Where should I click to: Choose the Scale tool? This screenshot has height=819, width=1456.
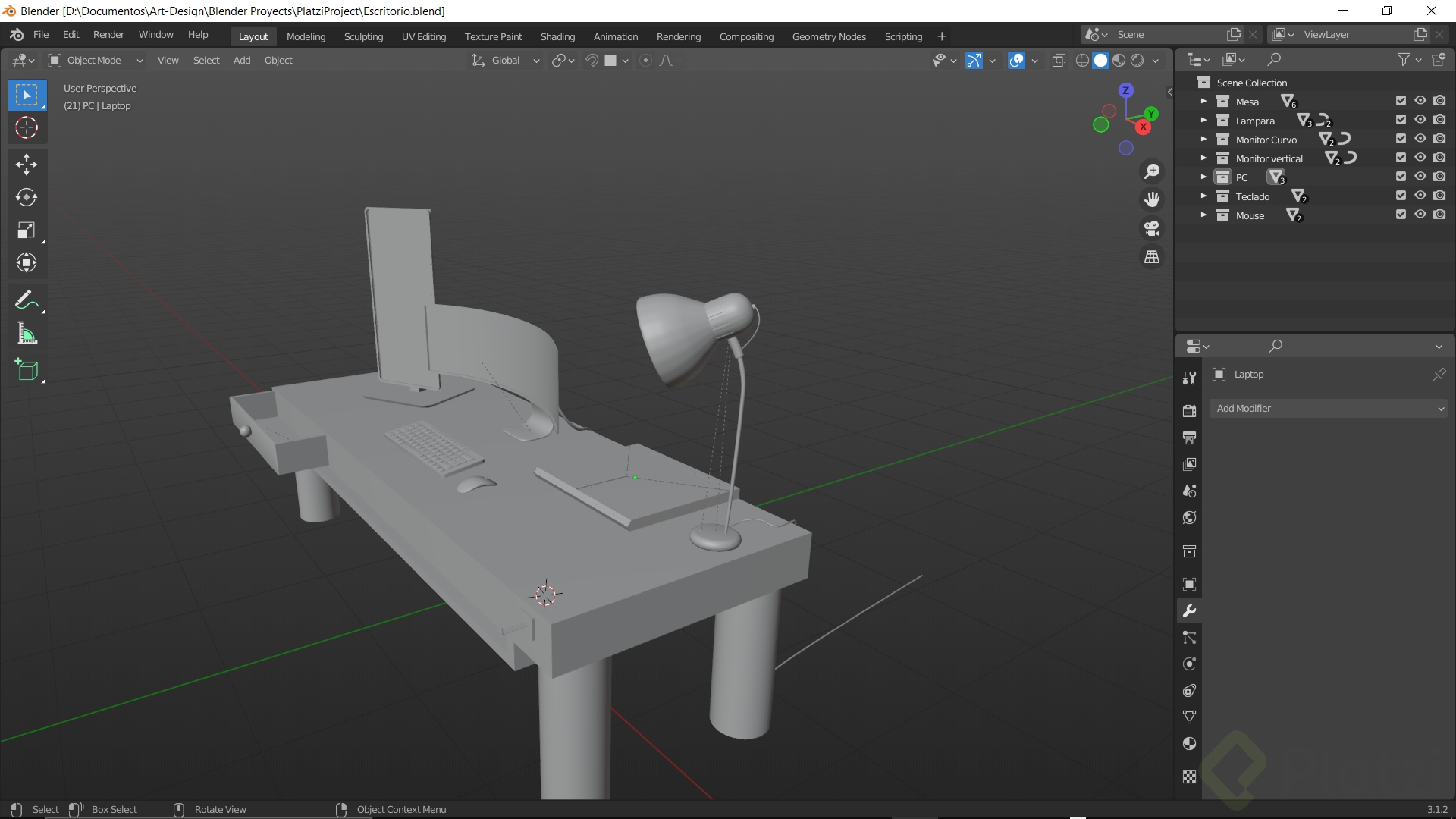point(27,231)
